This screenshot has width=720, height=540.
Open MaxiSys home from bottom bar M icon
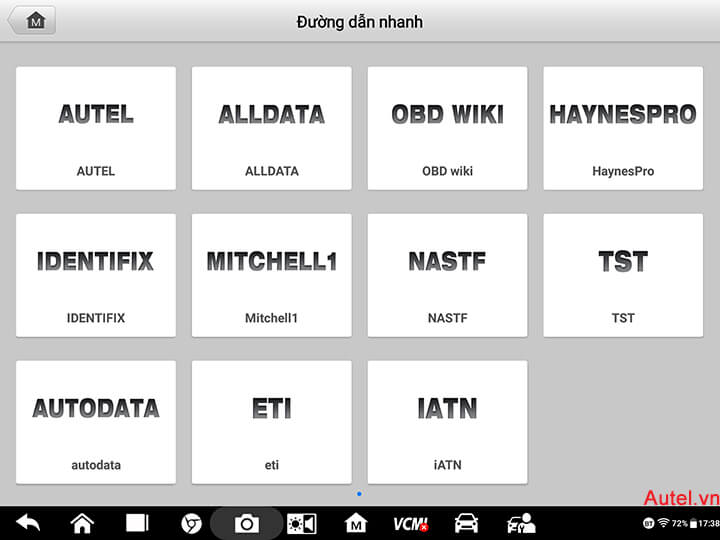click(x=356, y=523)
